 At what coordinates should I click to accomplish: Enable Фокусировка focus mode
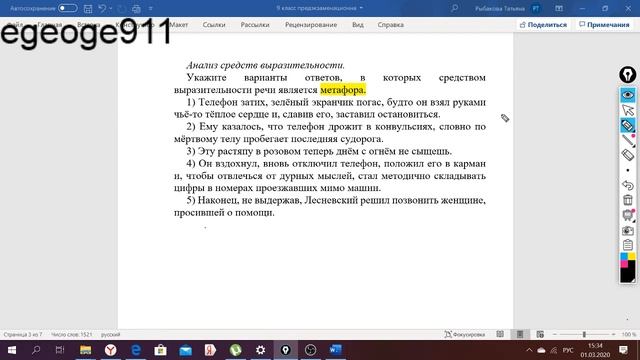(464, 335)
